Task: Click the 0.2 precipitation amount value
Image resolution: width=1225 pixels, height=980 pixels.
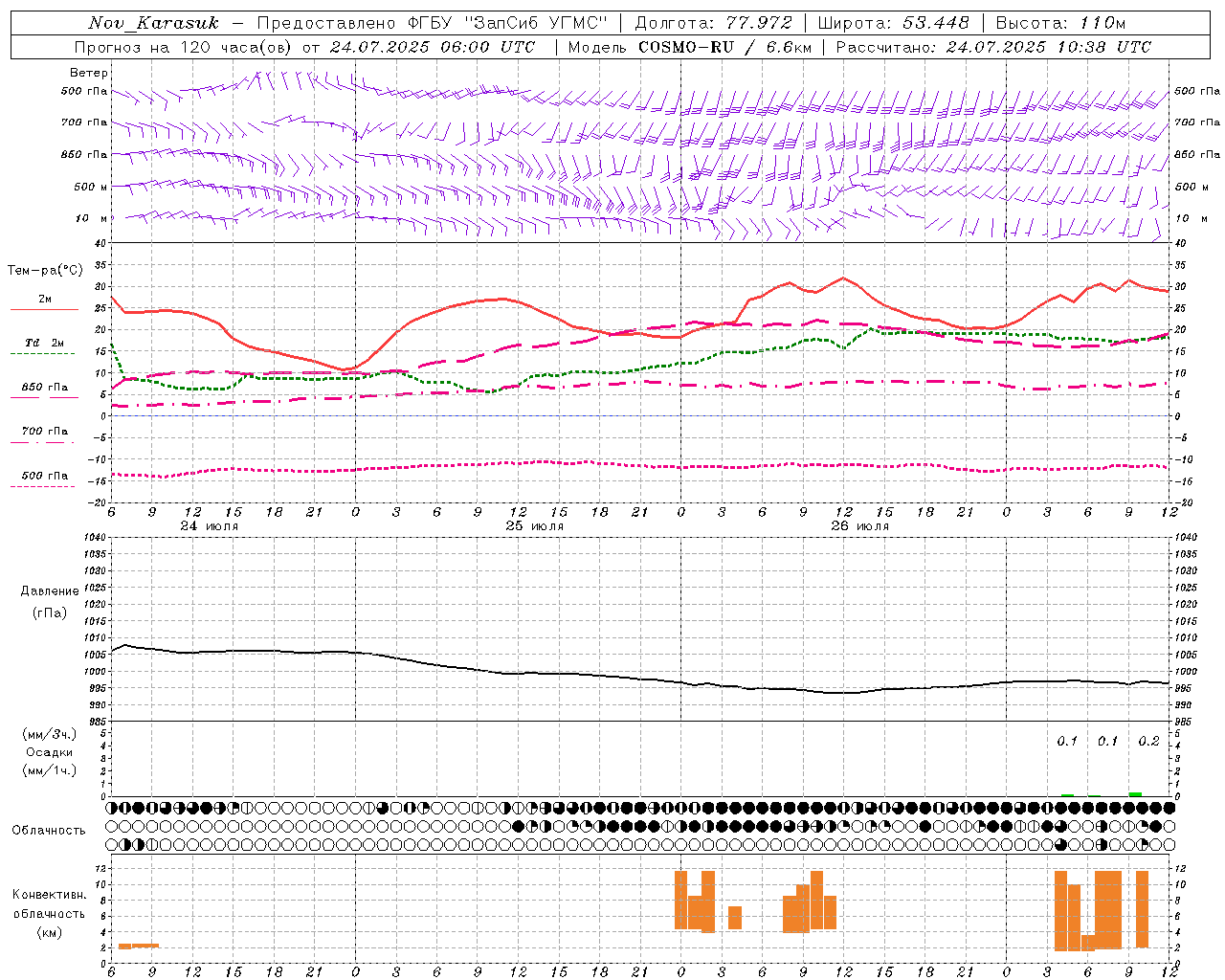Action: point(1148,742)
